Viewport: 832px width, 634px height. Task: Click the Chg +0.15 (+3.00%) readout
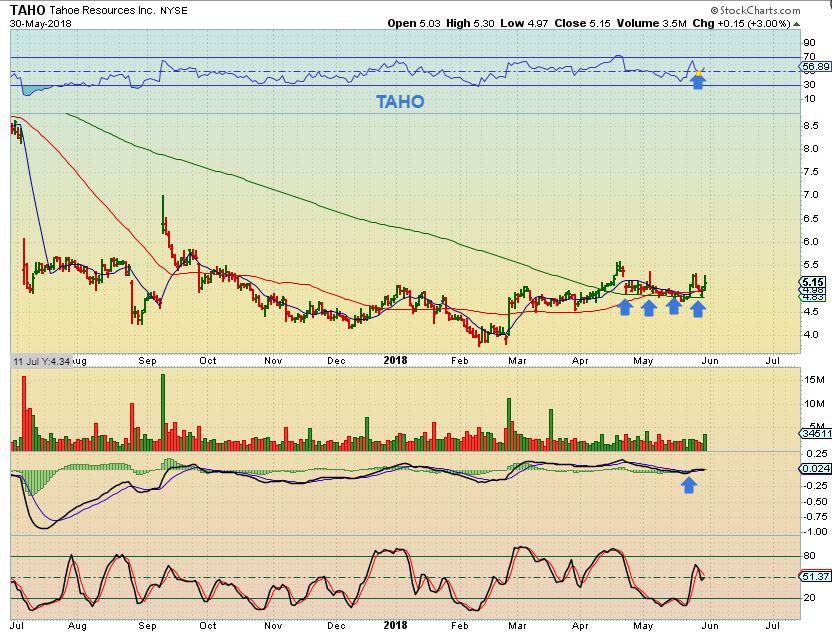(x=742, y=23)
